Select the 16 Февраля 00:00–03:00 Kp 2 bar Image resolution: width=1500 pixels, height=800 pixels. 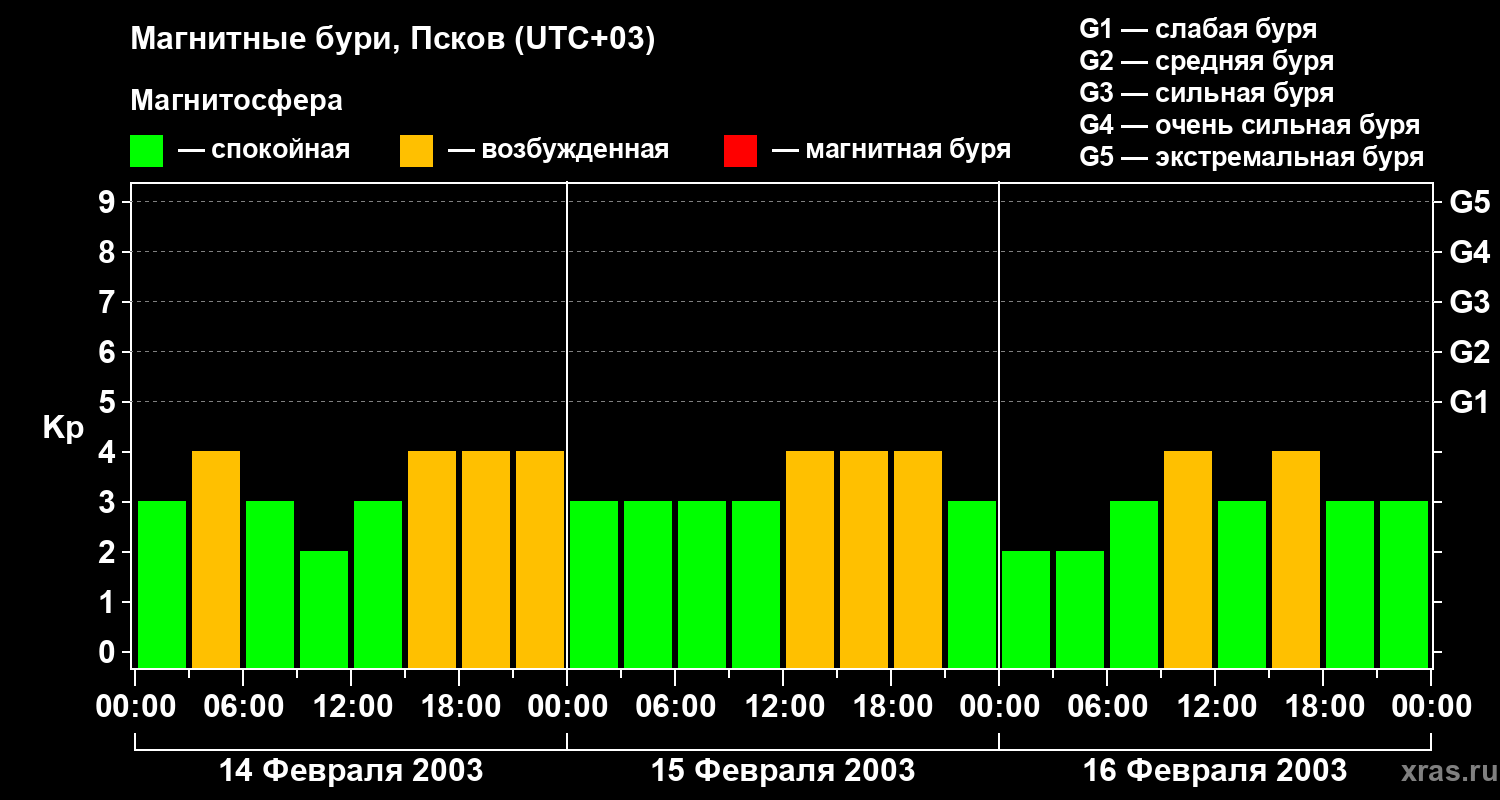pyautogui.click(x=1026, y=609)
